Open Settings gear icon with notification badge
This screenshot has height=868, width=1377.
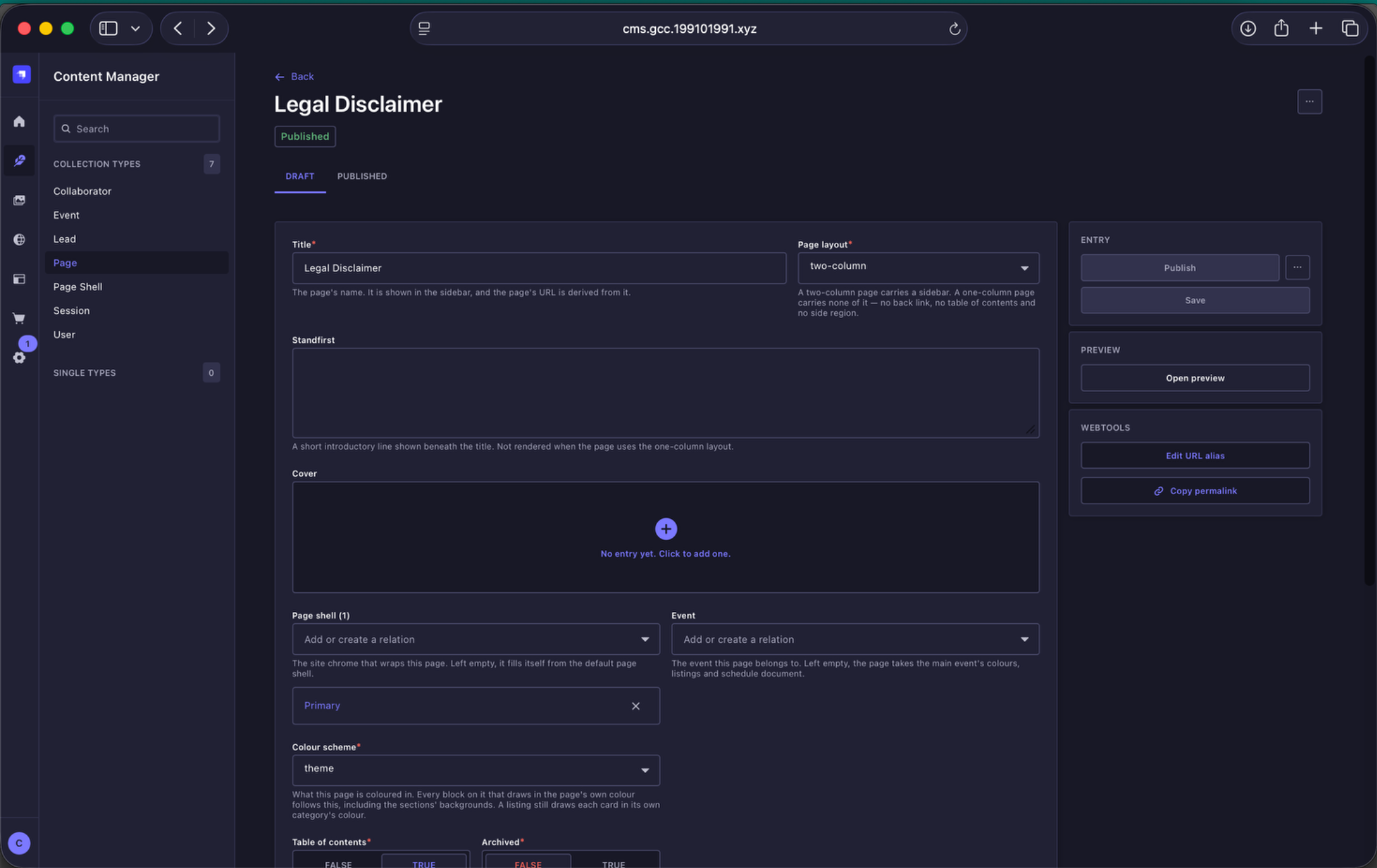20,357
